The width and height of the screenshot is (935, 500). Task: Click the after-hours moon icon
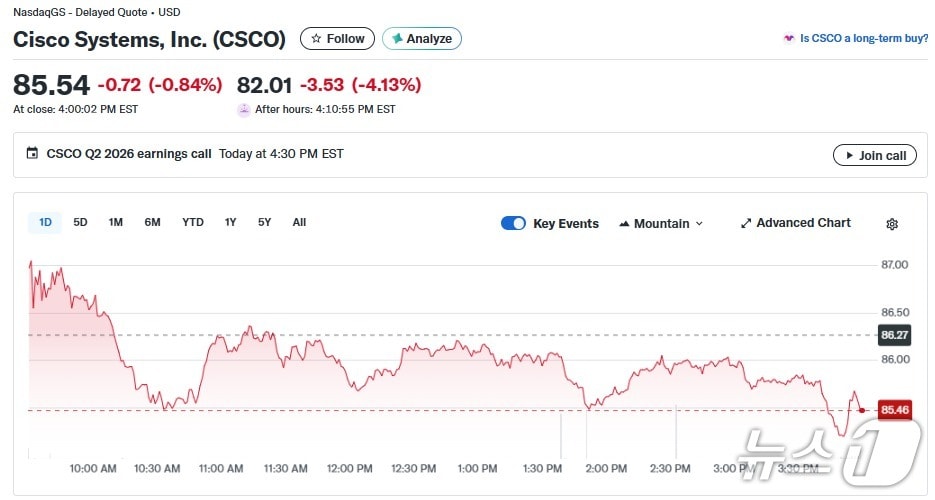(244, 109)
